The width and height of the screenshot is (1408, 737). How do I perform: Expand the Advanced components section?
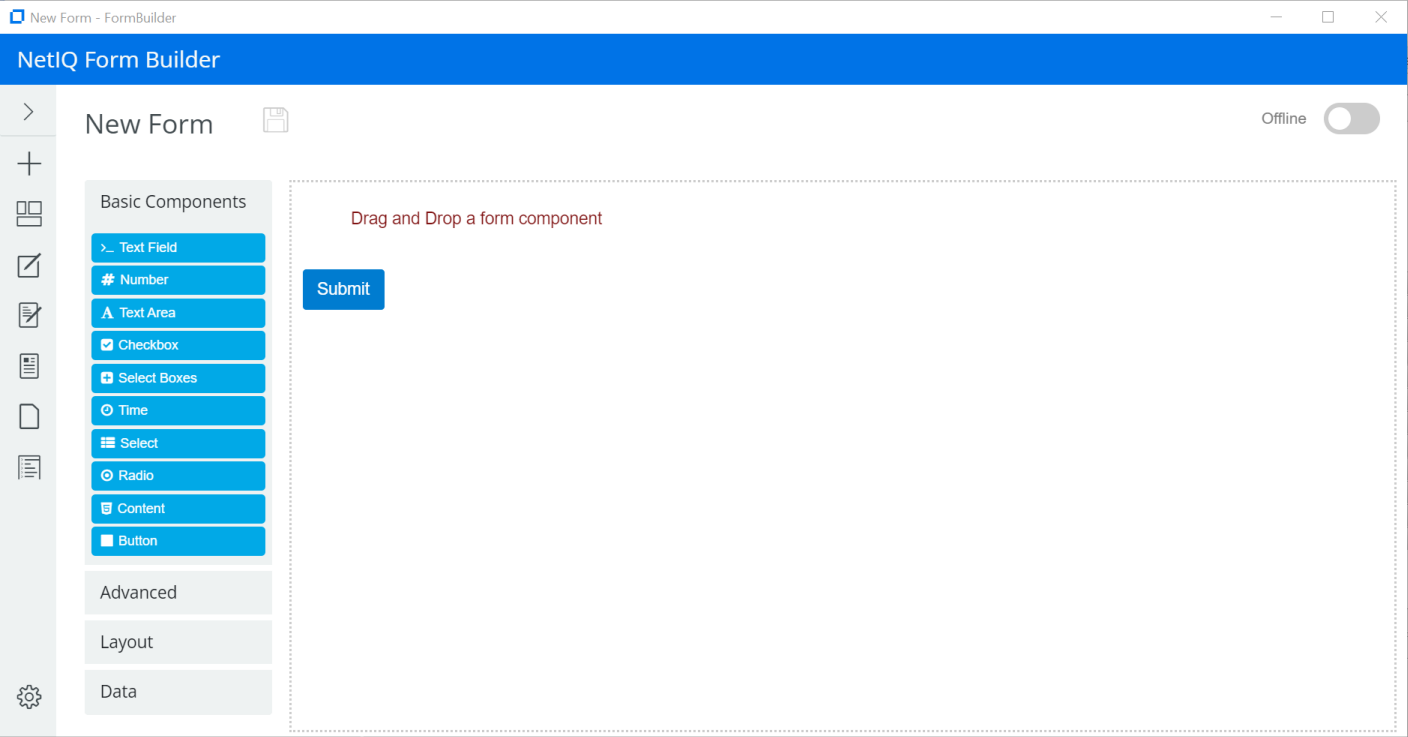178,593
